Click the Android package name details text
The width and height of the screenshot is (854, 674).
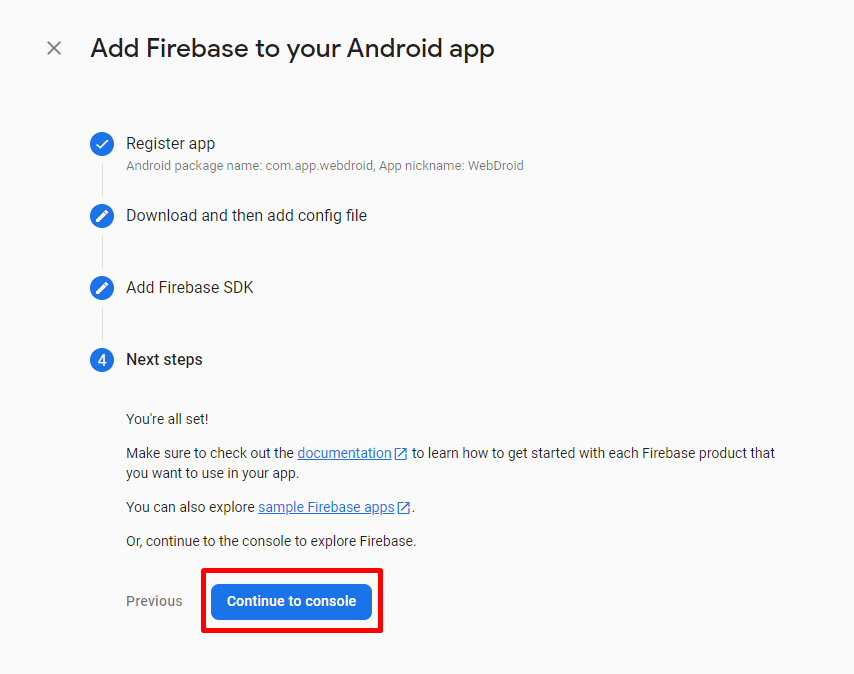pyautogui.click(x=325, y=166)
